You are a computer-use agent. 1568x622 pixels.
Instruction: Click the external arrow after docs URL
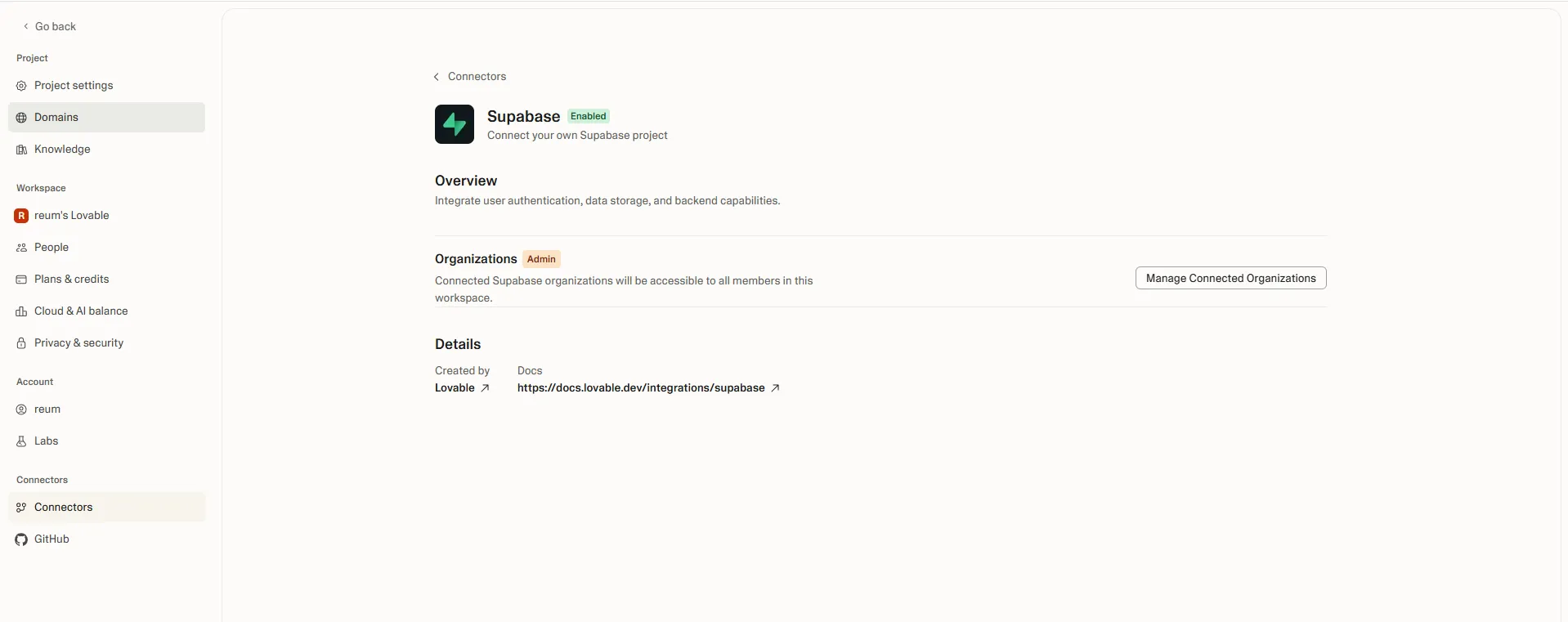775,388
